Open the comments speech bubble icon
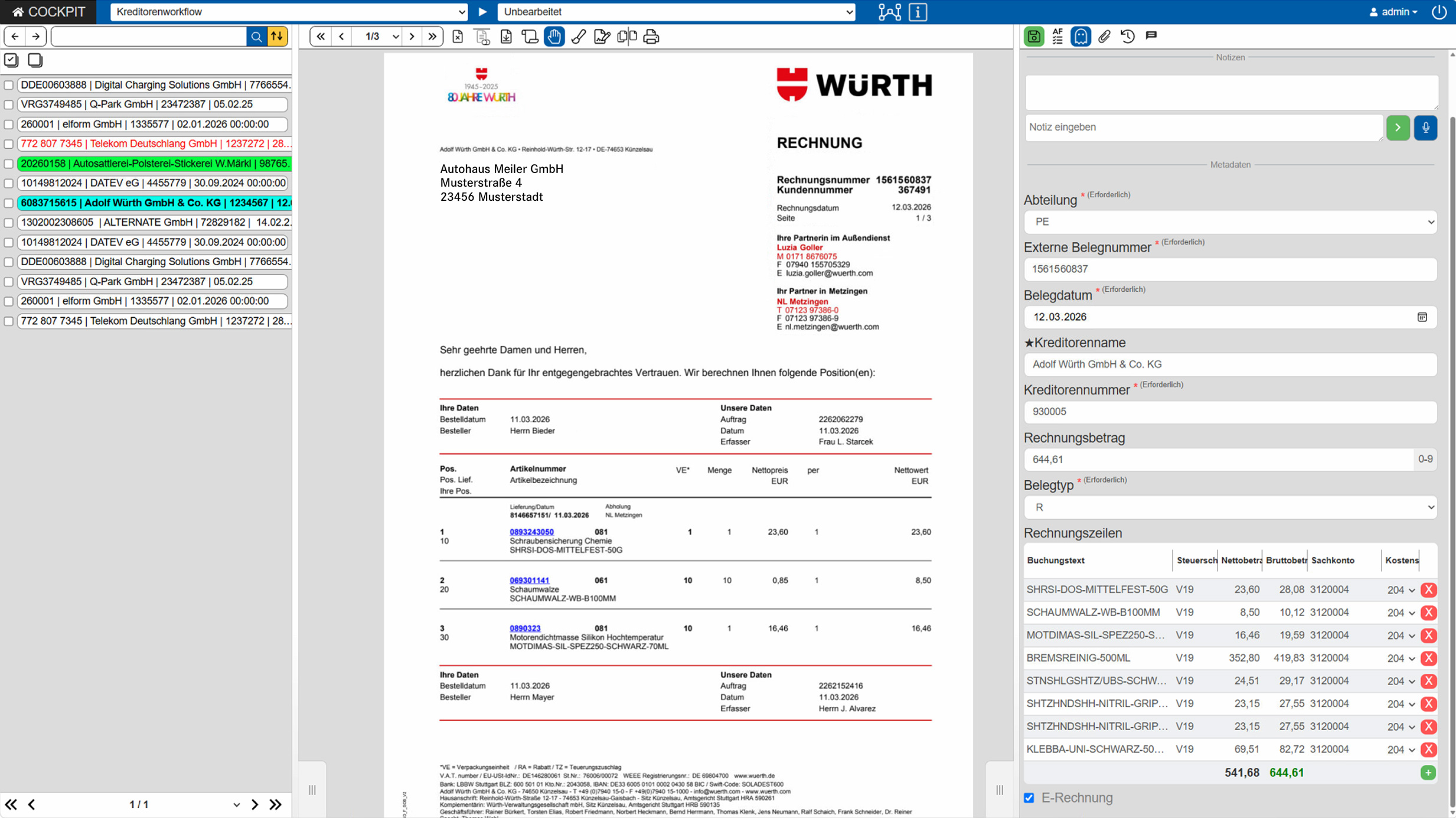 tap(1151, 36)
